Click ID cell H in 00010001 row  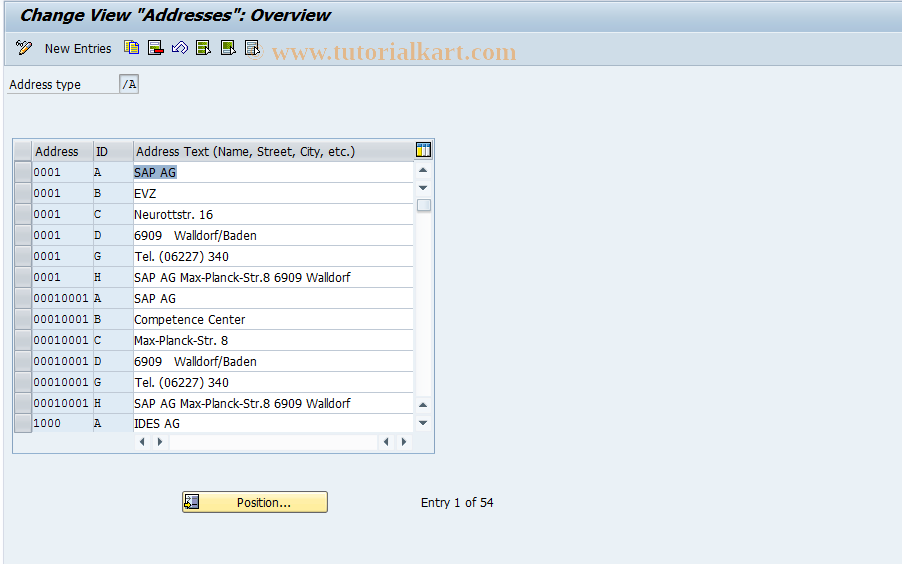point(113,403)
